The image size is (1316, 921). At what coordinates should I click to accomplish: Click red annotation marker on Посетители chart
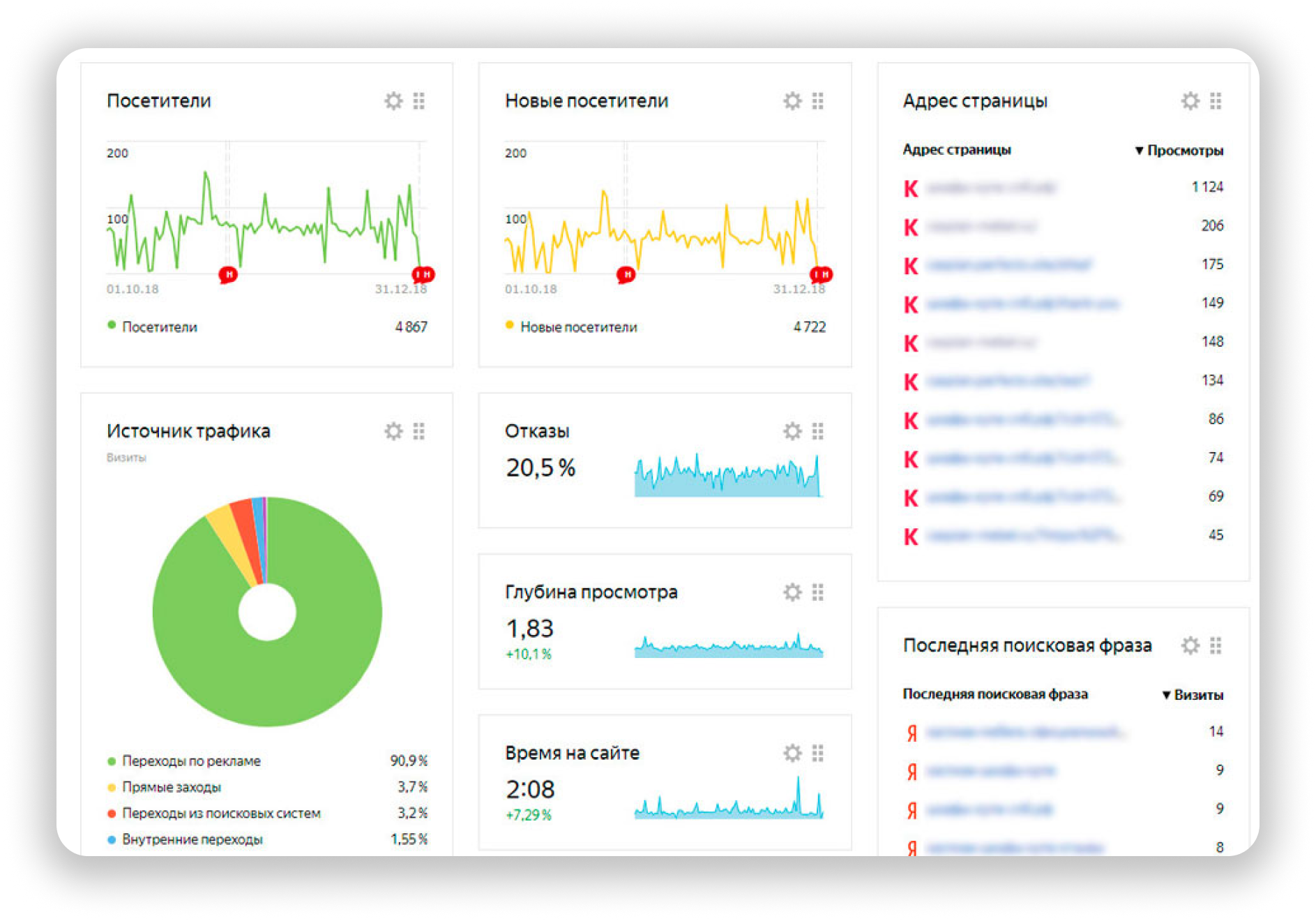pos(228,274)
